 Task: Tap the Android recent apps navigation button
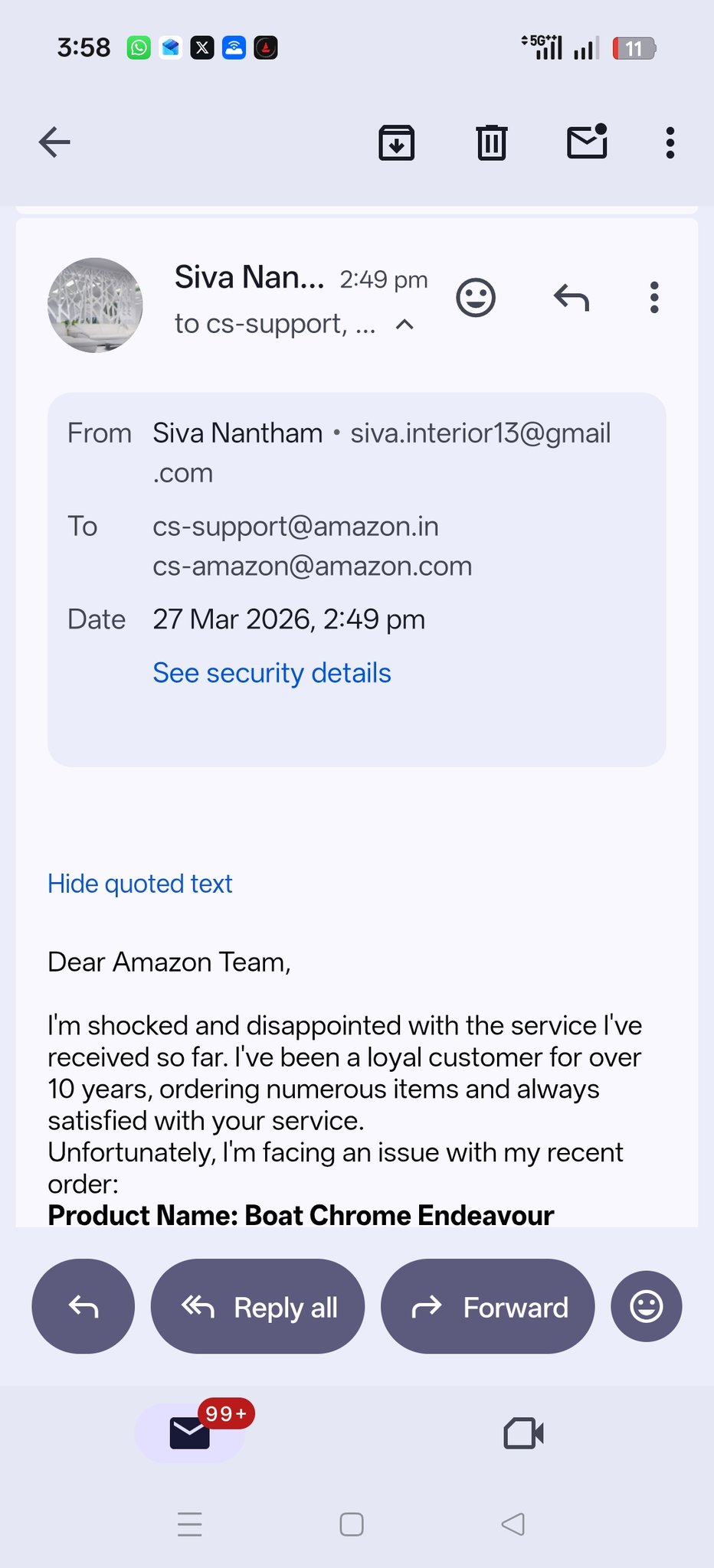(x=189, y=1524)
